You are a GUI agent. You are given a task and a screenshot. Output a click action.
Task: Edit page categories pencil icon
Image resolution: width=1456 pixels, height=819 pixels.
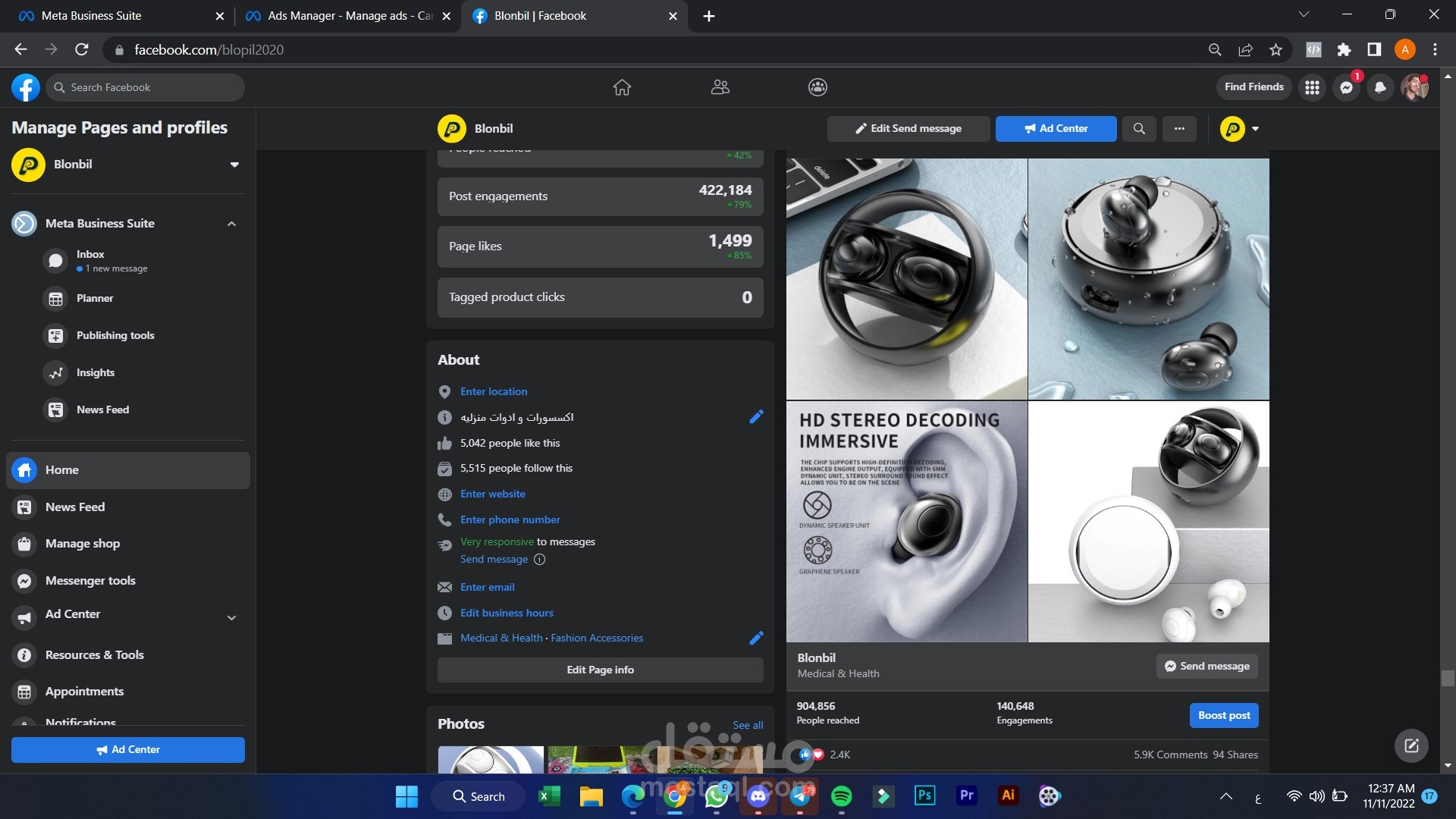coord(756,638)
